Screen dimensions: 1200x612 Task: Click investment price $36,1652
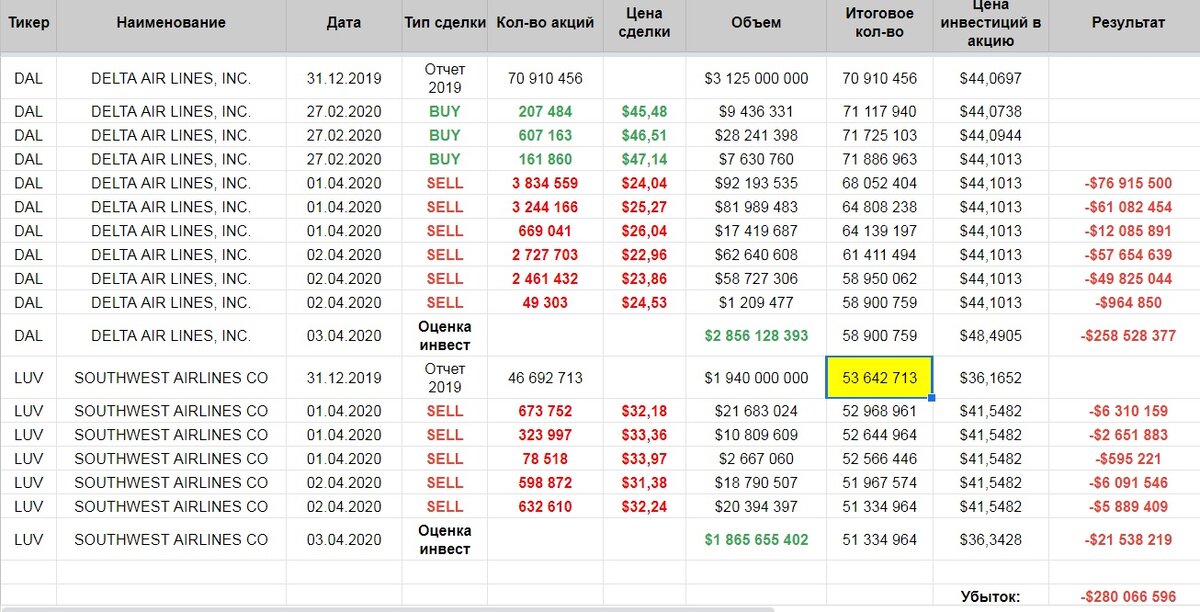pyautogui.click(x=990, y=379)
